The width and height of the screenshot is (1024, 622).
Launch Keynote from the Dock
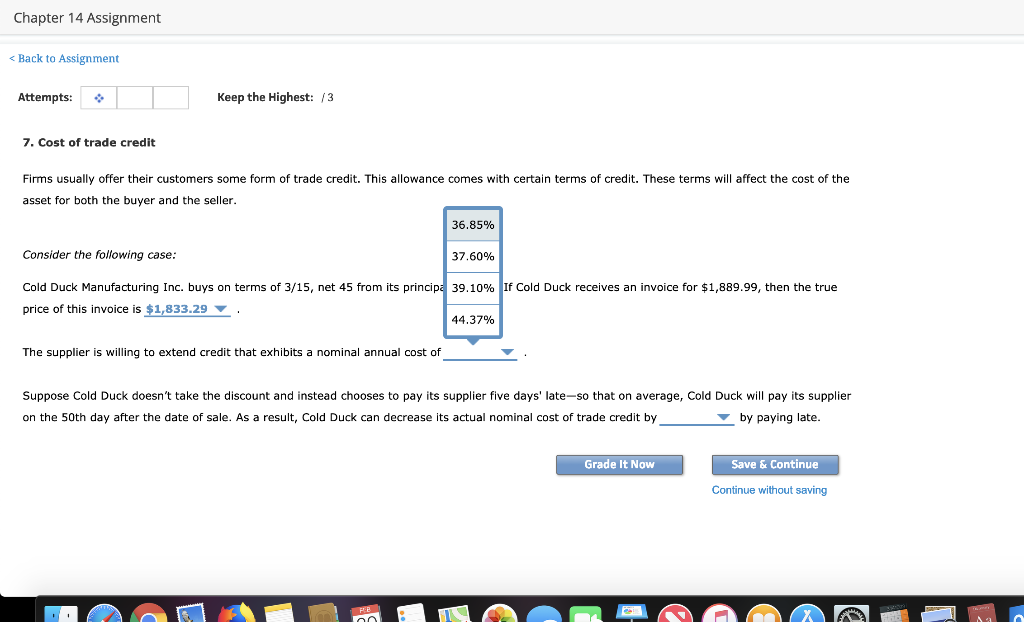pyautogui.click(x=630, y=610)
